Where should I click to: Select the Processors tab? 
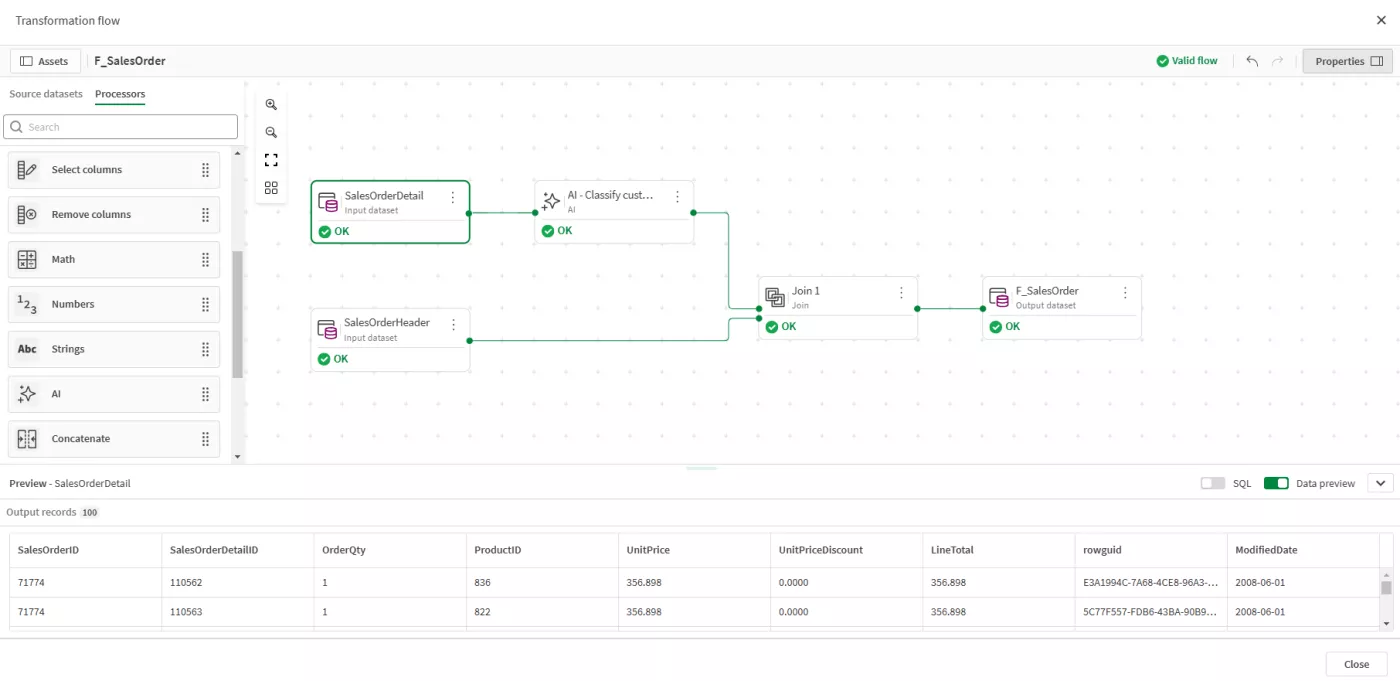(120, 93)
